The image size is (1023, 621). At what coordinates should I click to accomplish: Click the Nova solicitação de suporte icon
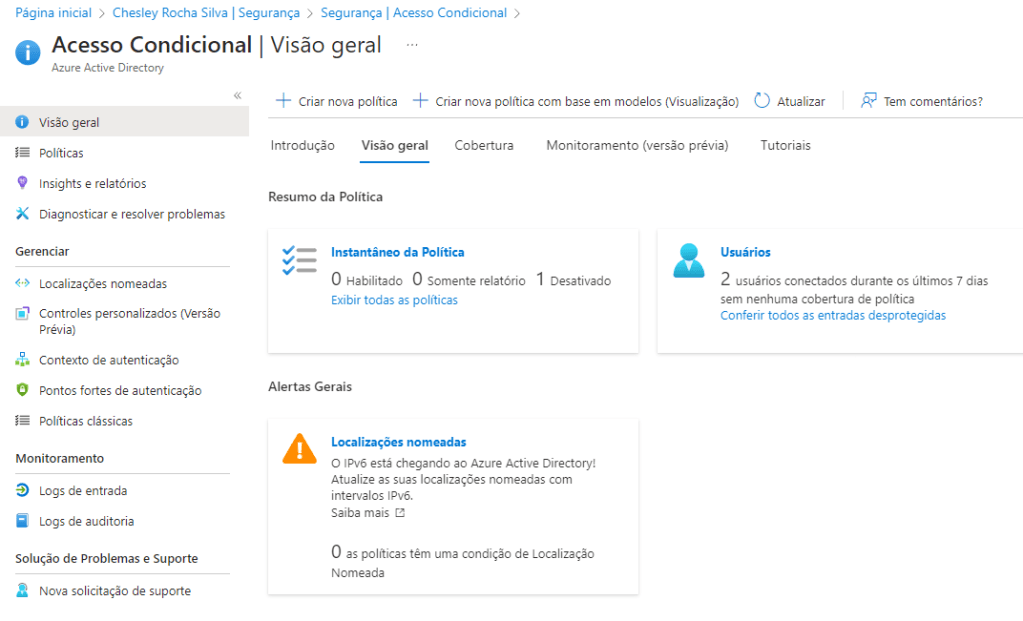(x=22, y=591)
